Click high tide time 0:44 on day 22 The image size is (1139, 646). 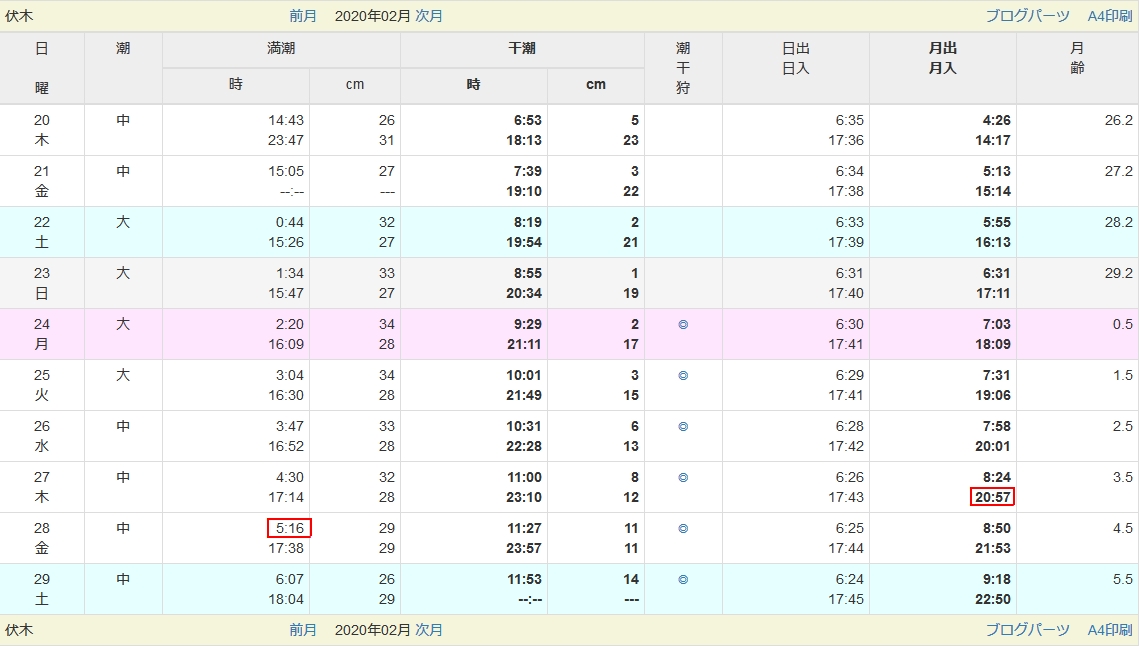(x=290, y=222)
